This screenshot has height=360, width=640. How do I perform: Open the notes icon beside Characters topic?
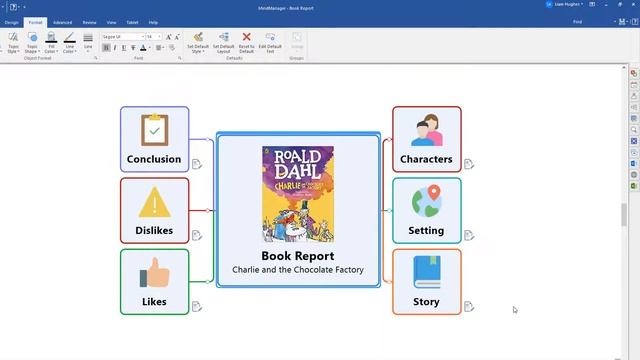point(469,164)
